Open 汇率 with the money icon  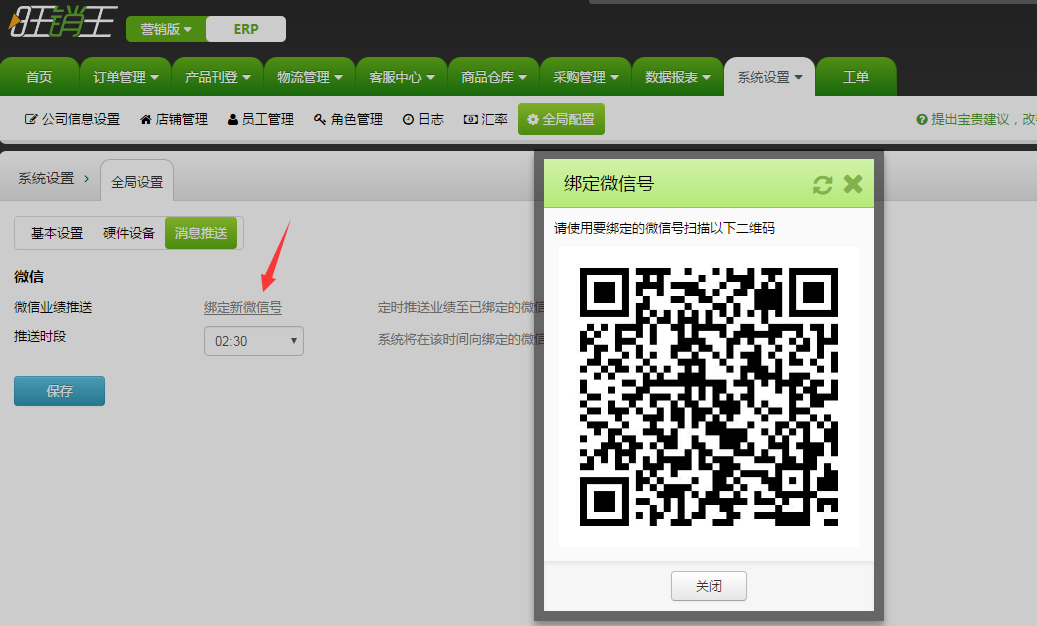[485, 119]
